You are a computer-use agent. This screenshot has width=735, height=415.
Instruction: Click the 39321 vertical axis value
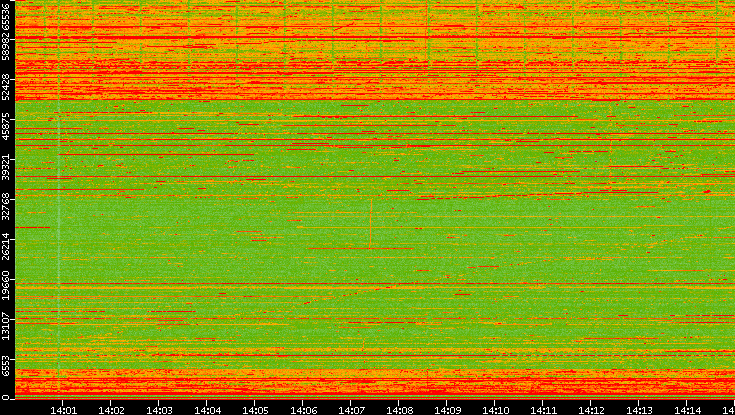[x=7, y=167]
